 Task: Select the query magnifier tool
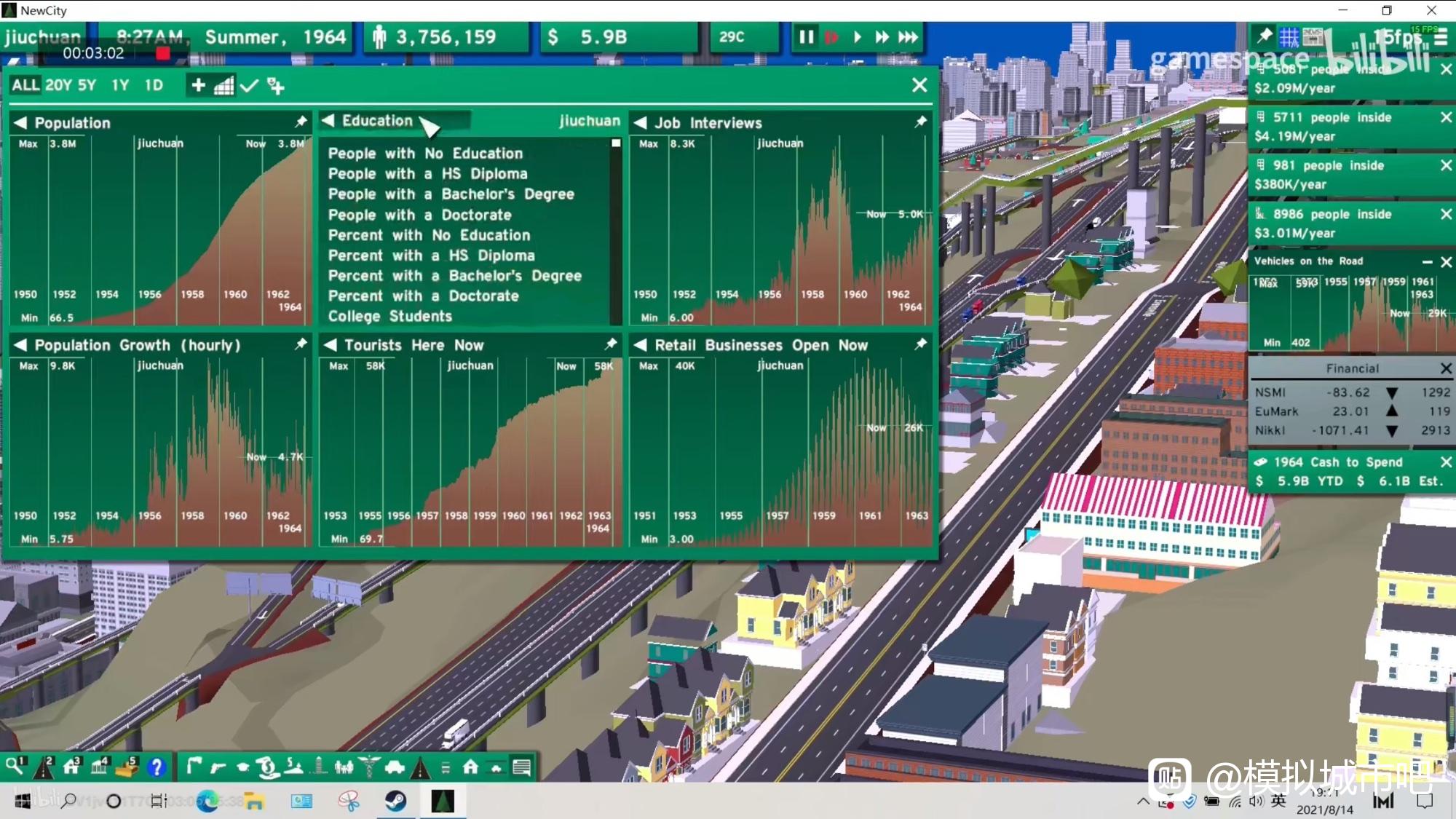coord(15,767)
